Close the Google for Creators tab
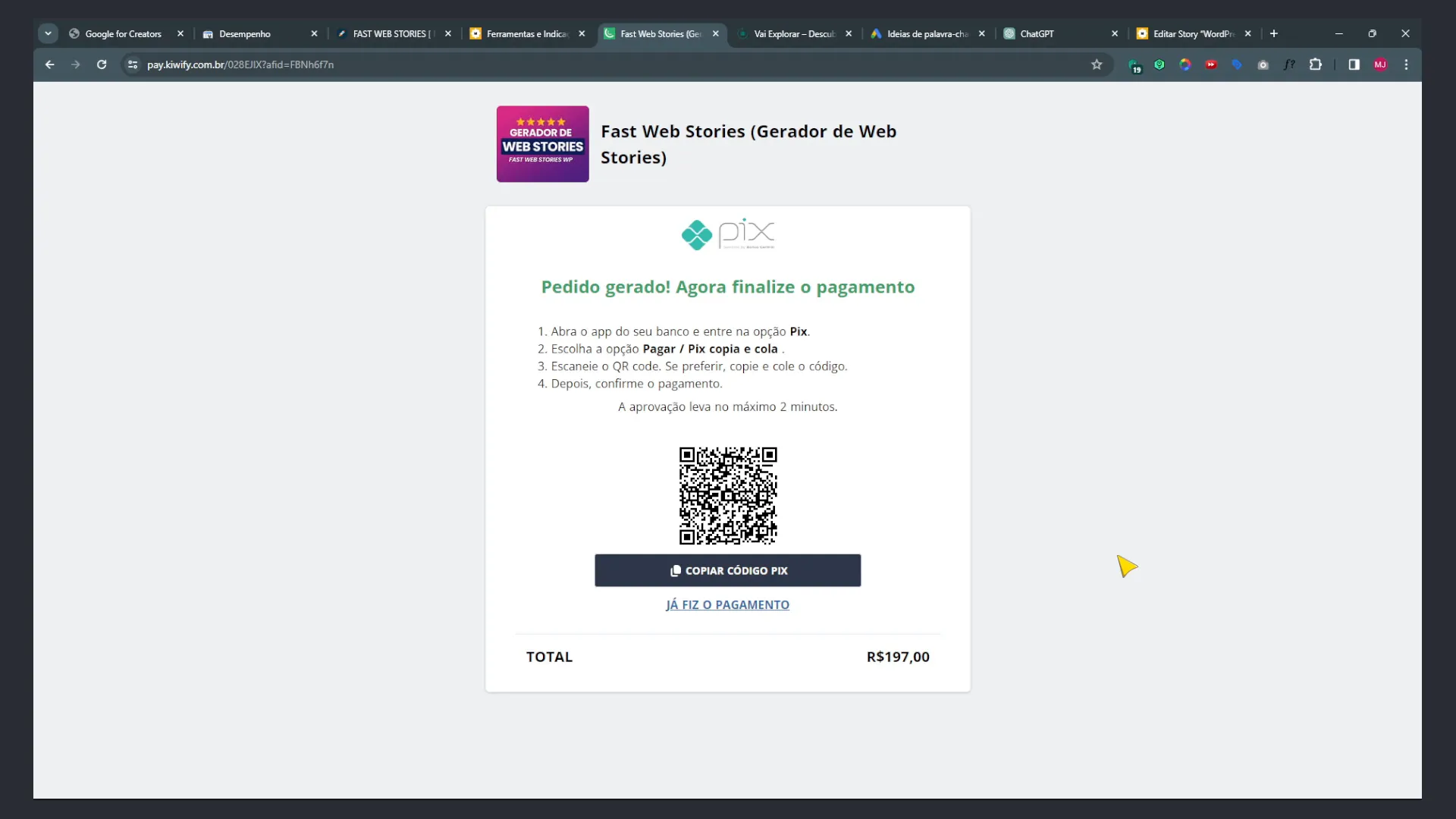Screen dimensions: 1456x819 pyautogui.click(x=180, y=33)
